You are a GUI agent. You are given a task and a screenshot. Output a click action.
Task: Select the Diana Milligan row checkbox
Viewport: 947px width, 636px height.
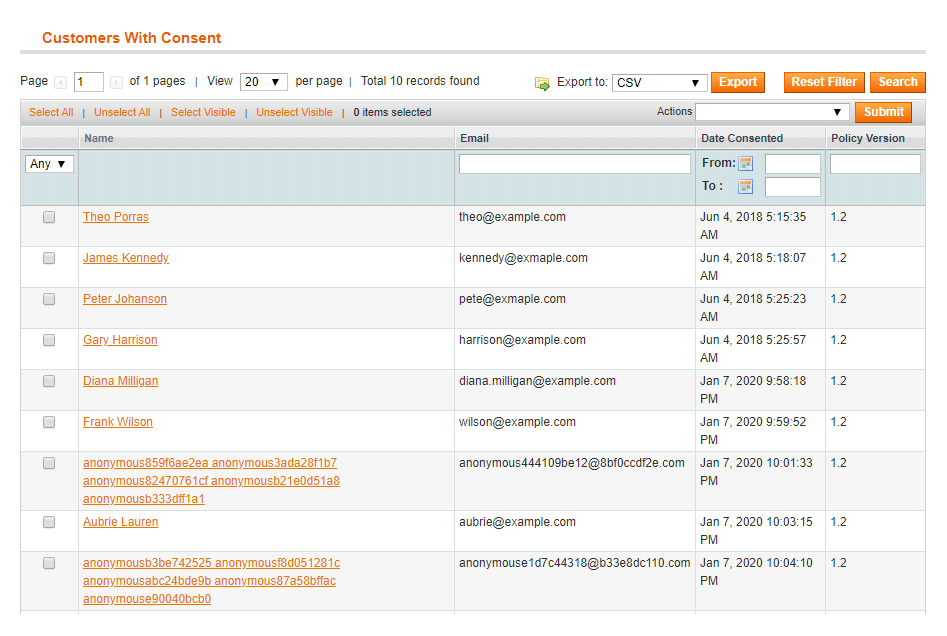49,381
